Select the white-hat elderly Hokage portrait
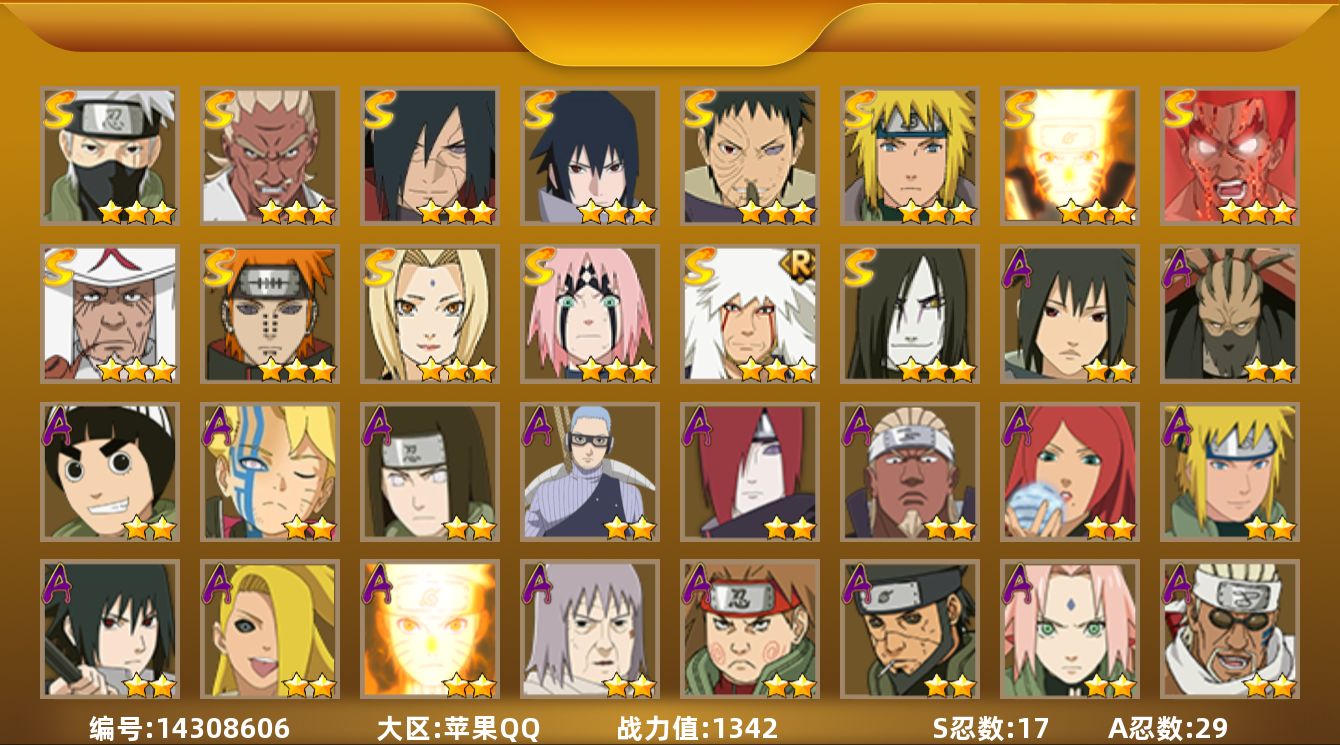The width and height of the screenshot is (1340, 745). click(110, 314)
